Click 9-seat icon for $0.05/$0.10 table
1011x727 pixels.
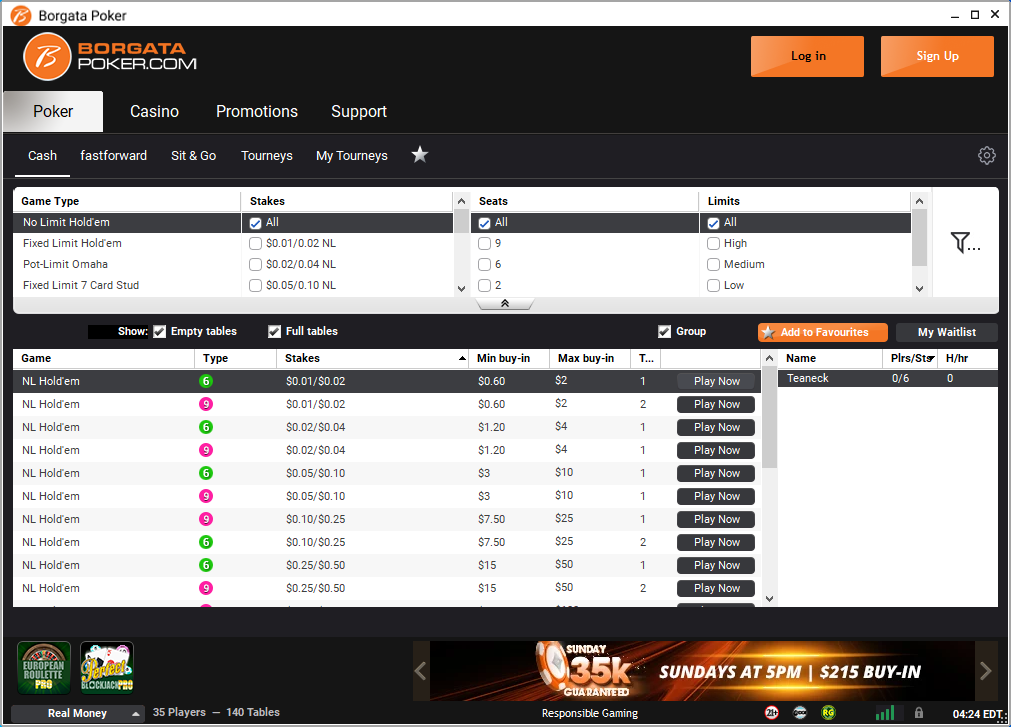tap(206, 496)
